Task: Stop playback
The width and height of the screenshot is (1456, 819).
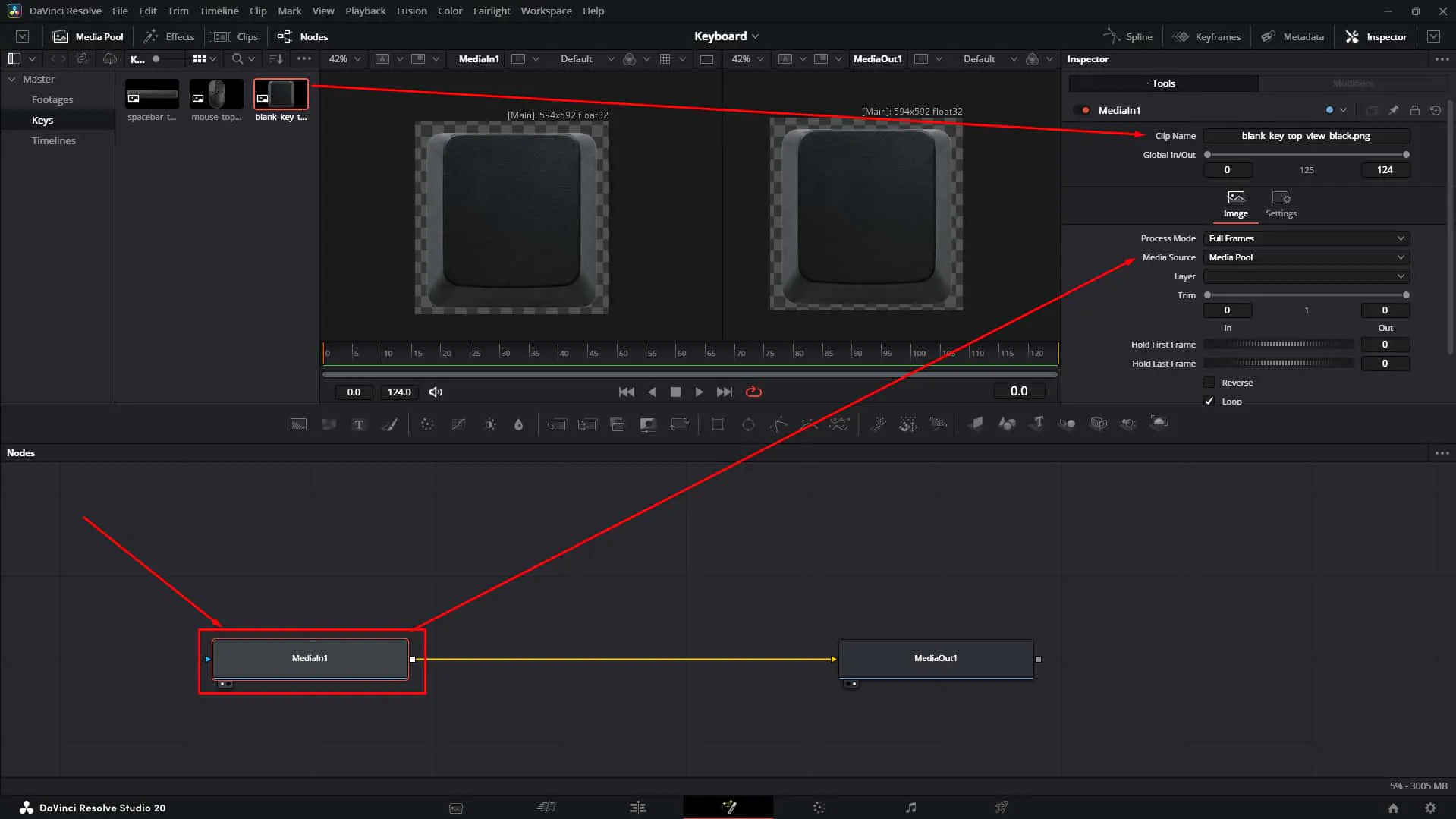Action: [x=675, y=392]
